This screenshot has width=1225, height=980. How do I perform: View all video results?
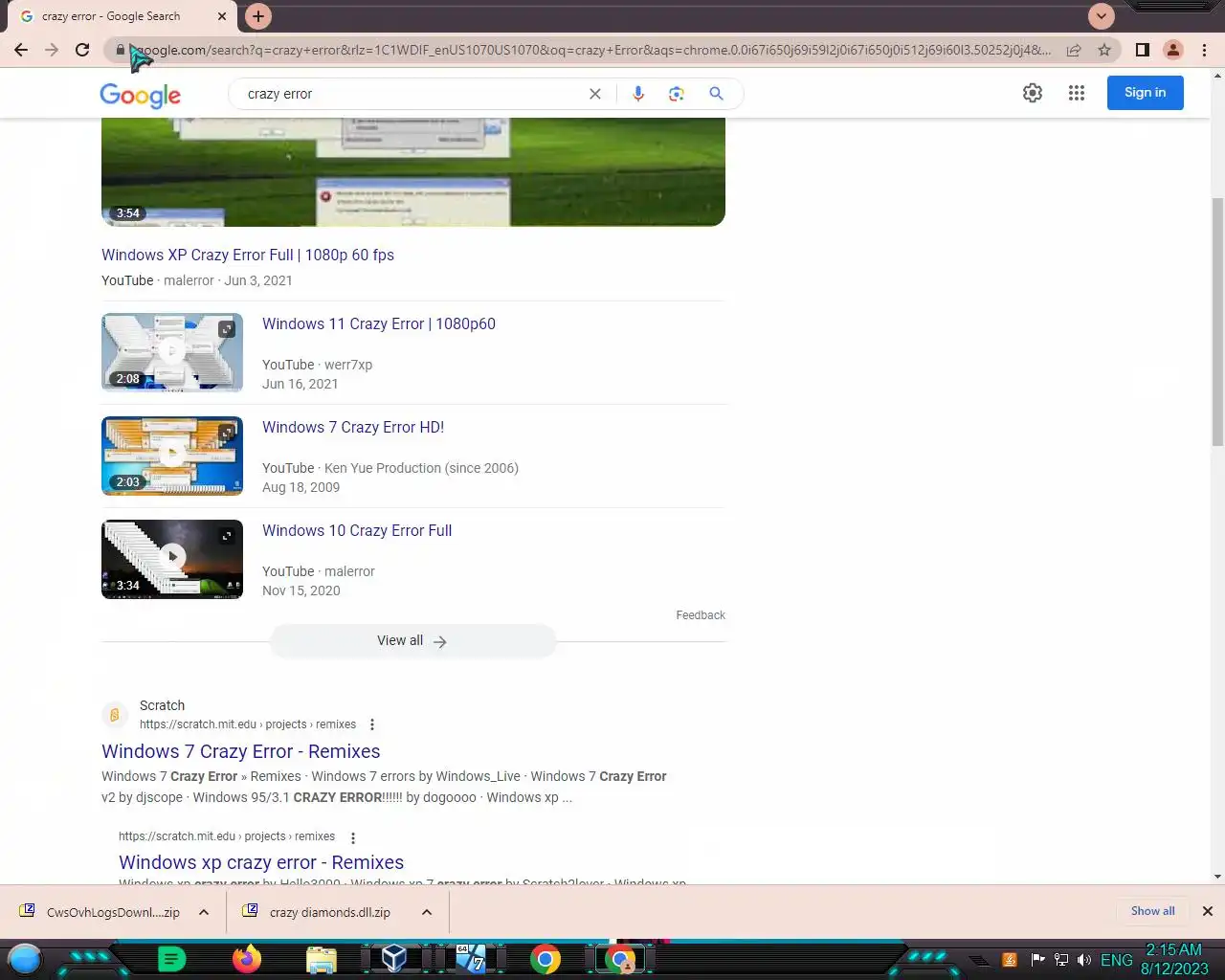pyautogui.click(x=412, y=641)
